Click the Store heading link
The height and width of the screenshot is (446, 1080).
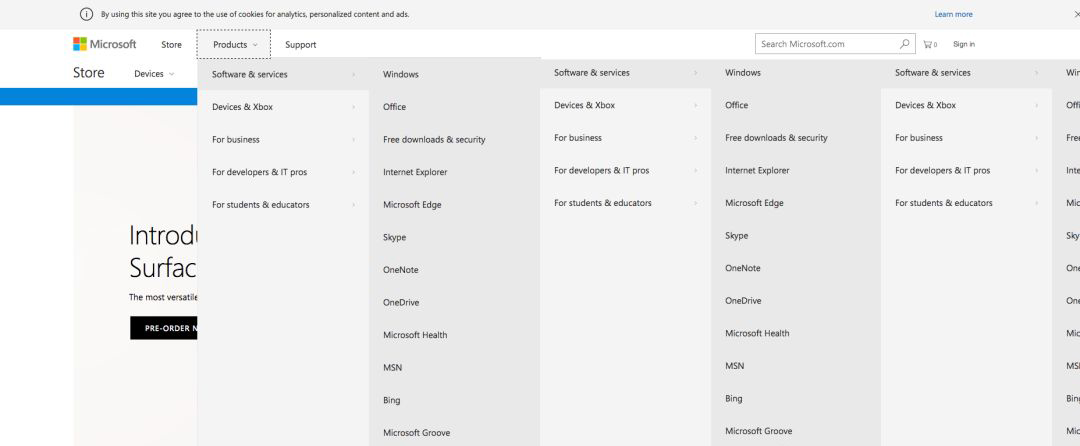(x=88, y=73)
